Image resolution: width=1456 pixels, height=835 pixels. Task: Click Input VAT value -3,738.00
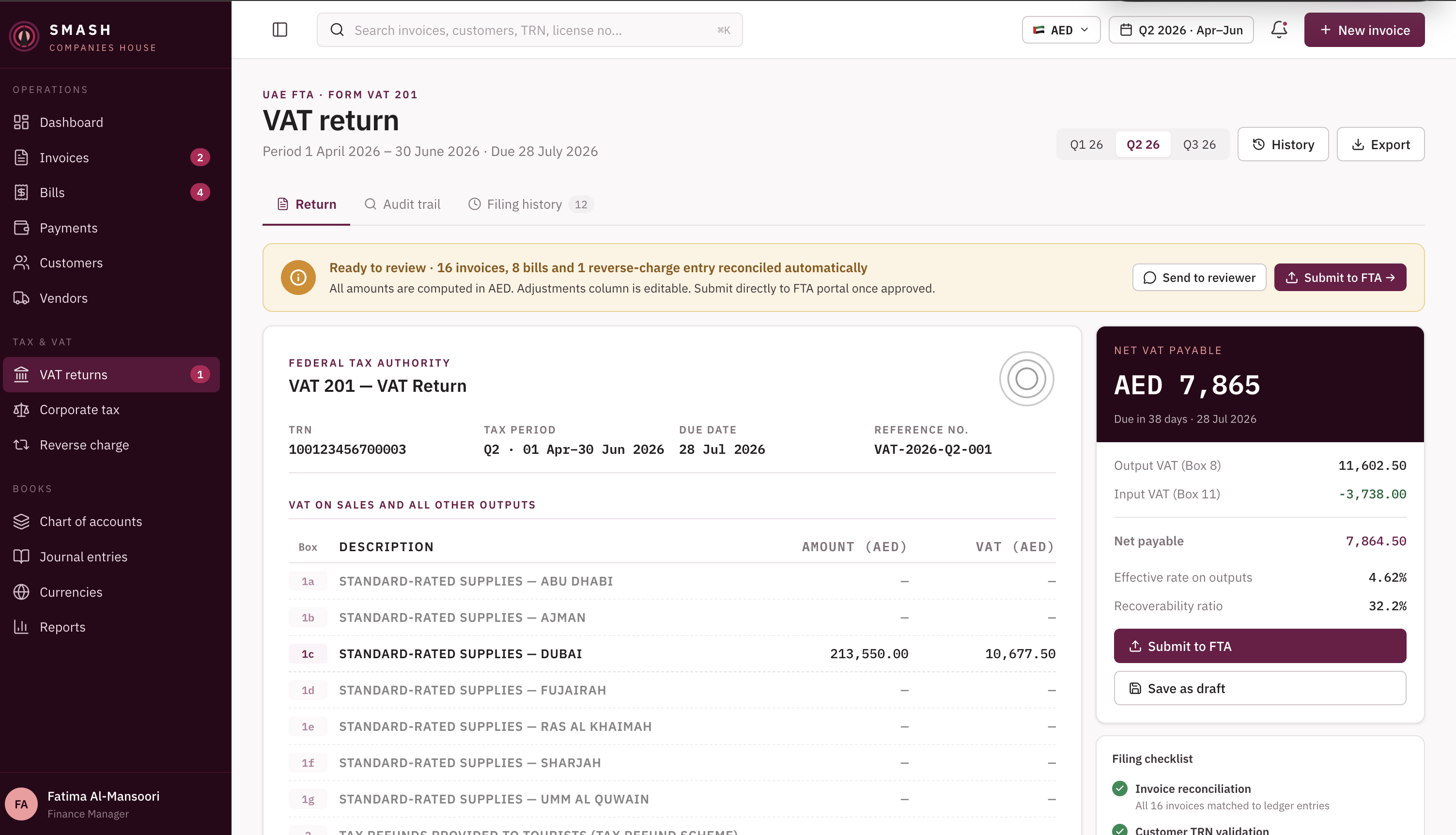(1372, 494)
